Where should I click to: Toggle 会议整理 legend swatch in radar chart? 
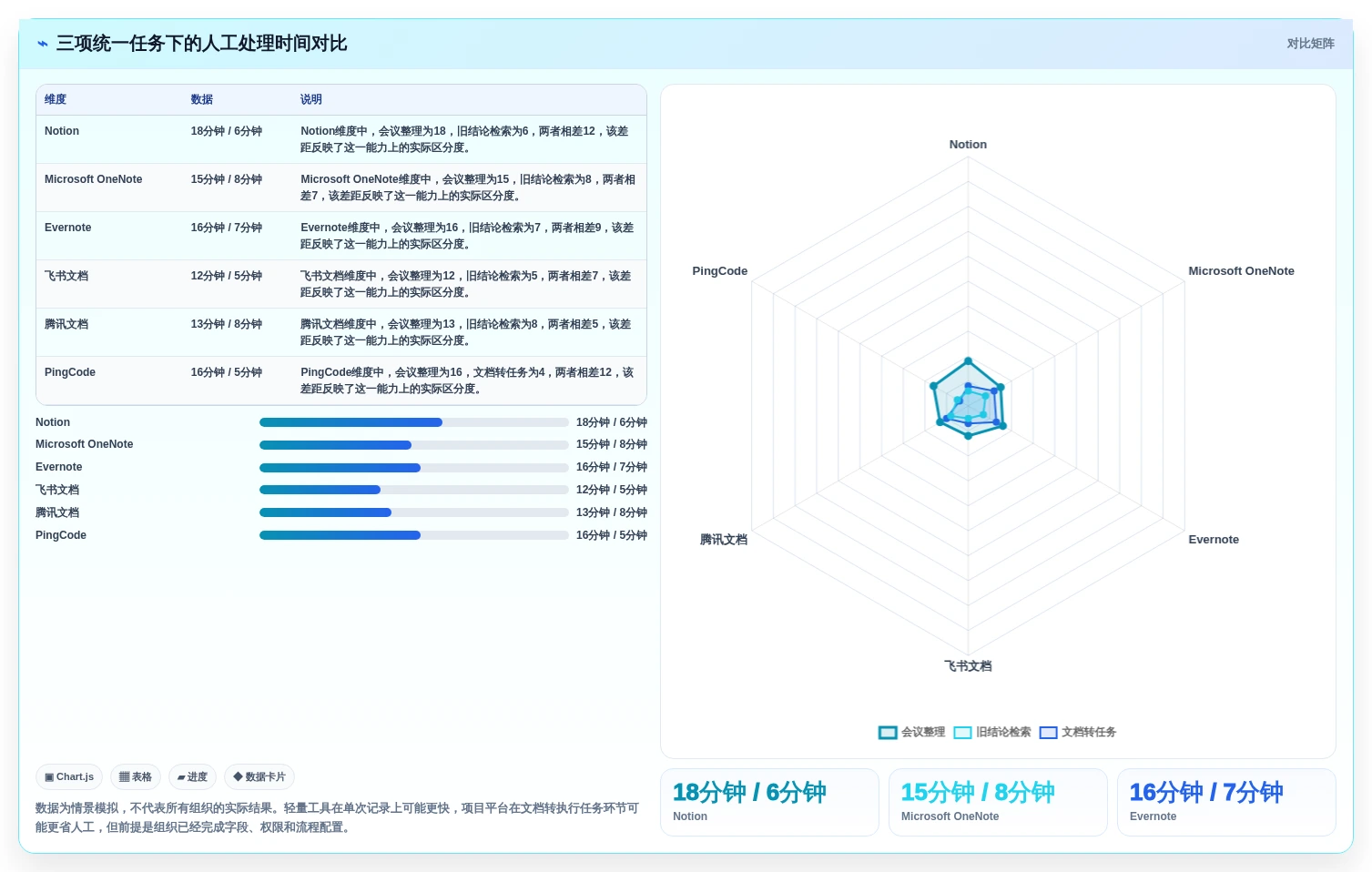click(x=888, y=732)
